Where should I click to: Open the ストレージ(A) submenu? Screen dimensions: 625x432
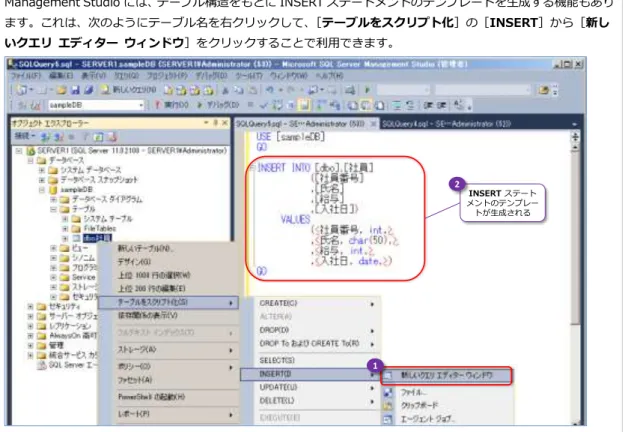click(168, 350)
